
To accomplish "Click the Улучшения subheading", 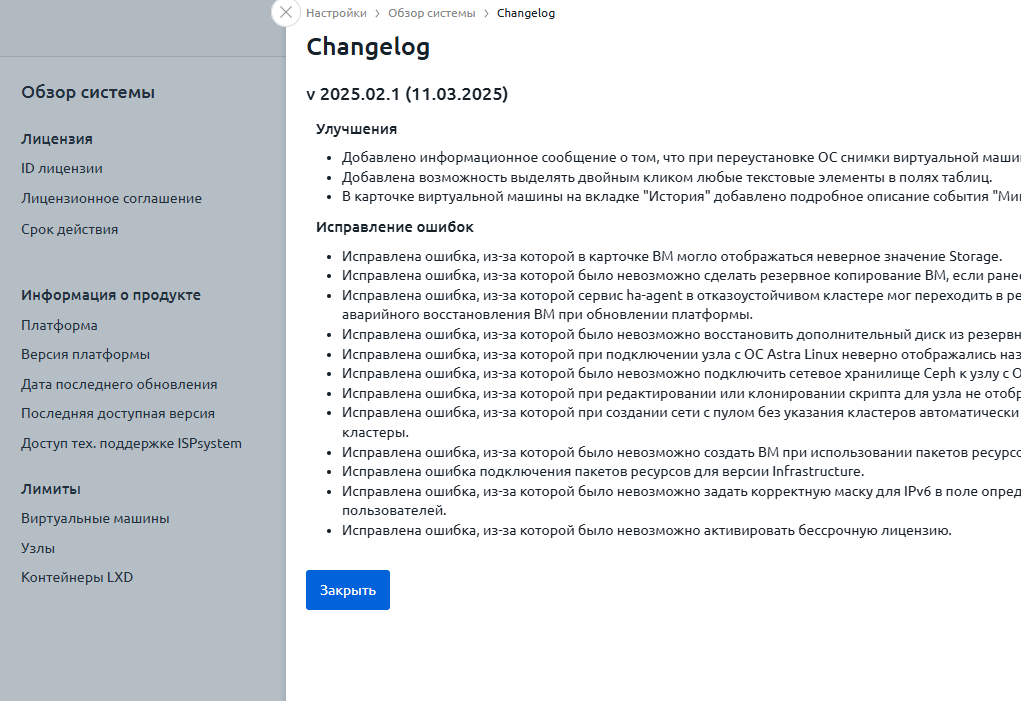I will click(x=356, y=129).
